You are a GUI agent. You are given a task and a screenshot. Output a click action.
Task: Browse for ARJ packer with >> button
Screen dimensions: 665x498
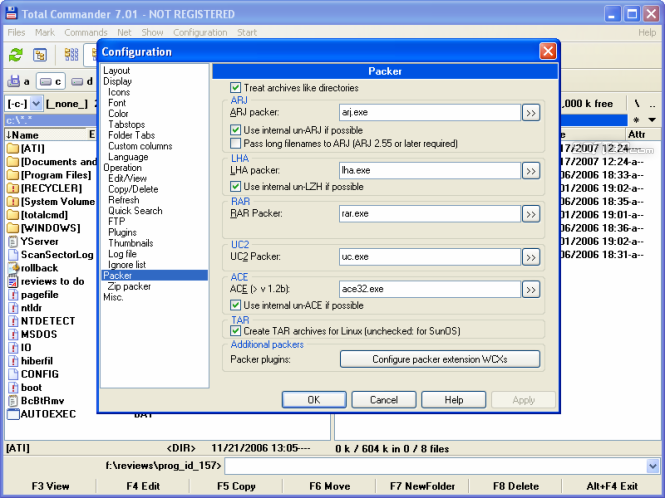pyautogui.click(x=531, y=113)
